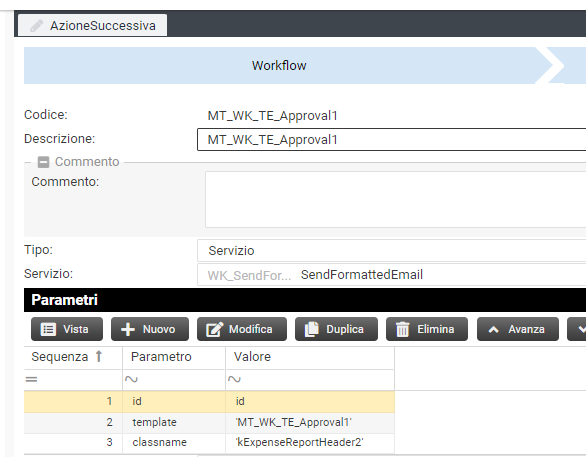Viewport: 586px width, 457px height.
Task: Collapse the Commento section
Action: tap(43, 162)
